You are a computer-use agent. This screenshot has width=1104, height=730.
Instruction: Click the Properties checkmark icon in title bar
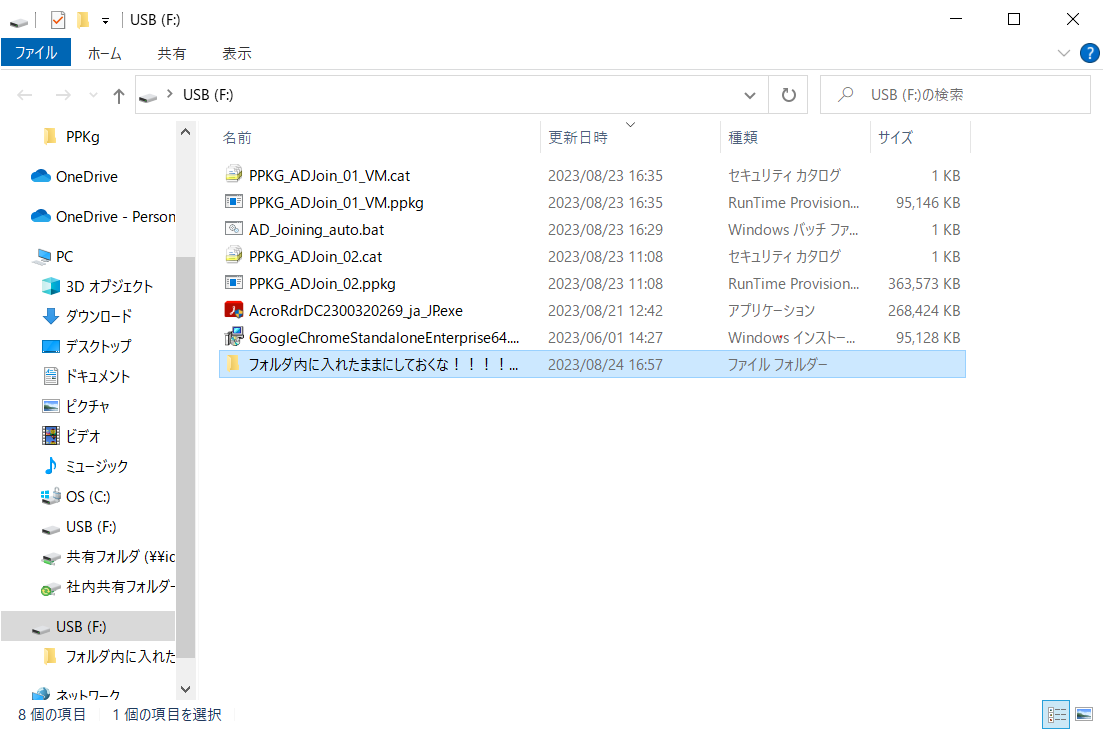58,20
